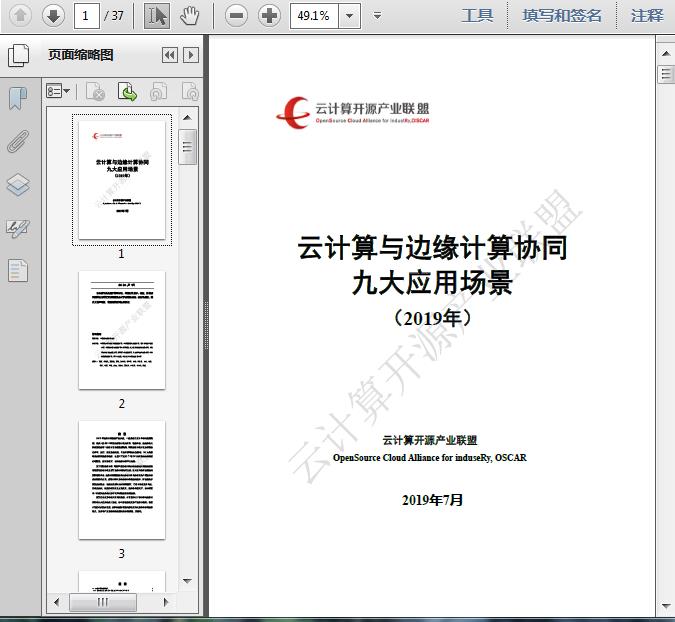Open thumbnail options menu dropdown
The height and width of the screenshot is (622, 675).
pos(58,91)
